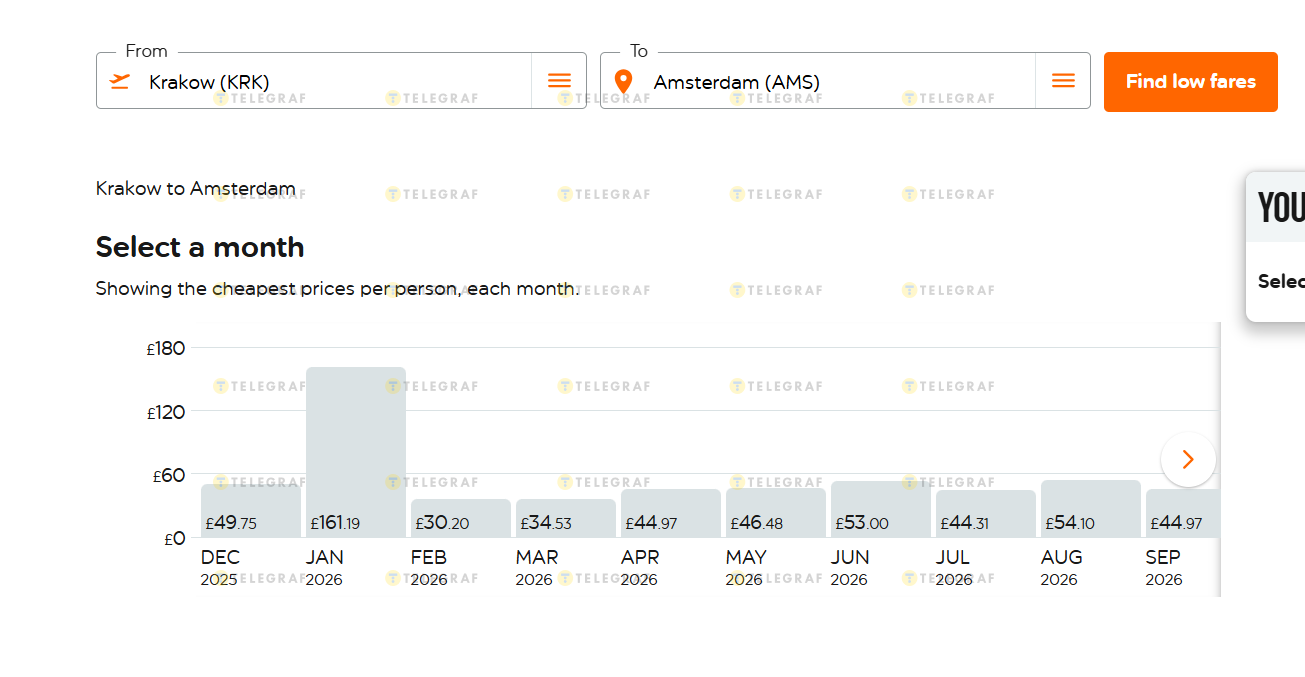Open the departure airport list menu icon
Image resolution: width=1305 pixels, height=677 pixels.
pos(559,81)
